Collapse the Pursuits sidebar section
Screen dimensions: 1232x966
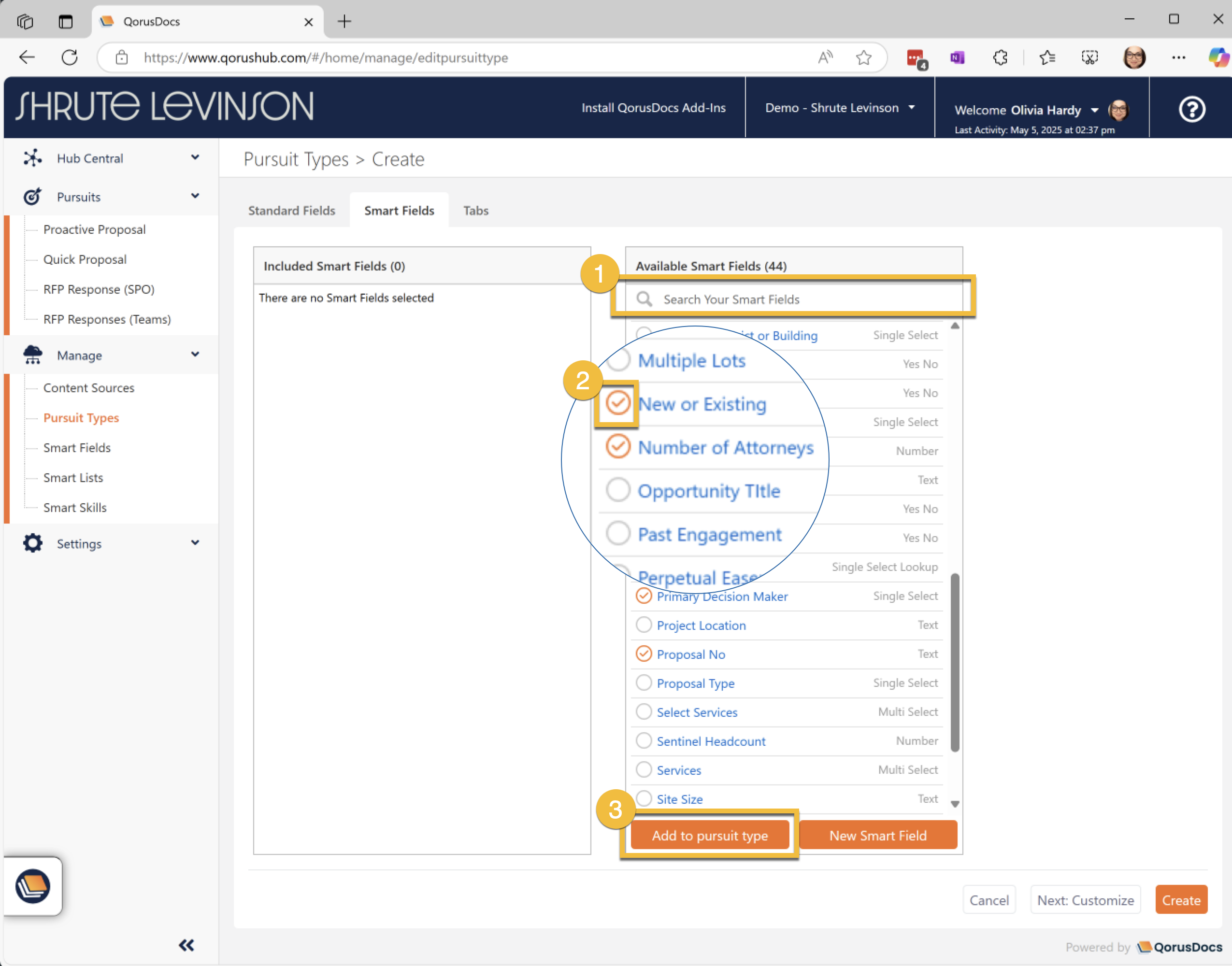tap(195, 196)
